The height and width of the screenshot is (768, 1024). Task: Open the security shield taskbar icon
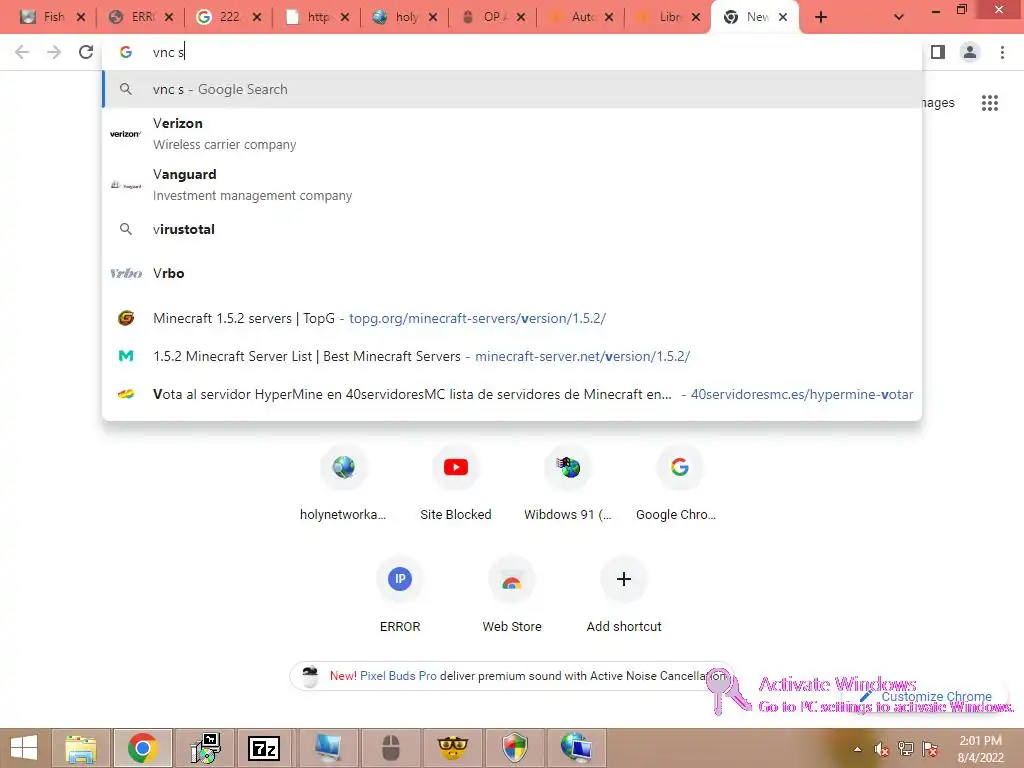point(515,748)
